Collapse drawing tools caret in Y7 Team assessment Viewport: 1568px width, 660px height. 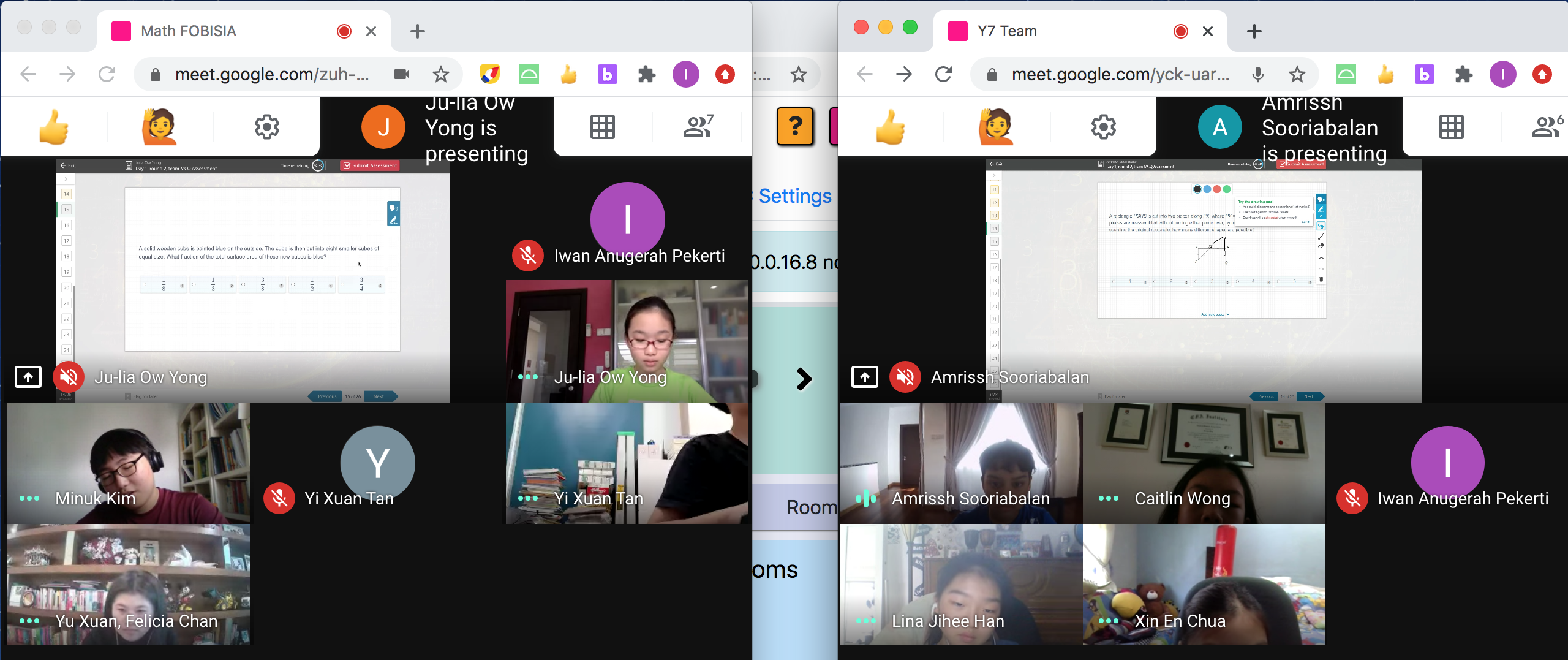(1321, 216)
